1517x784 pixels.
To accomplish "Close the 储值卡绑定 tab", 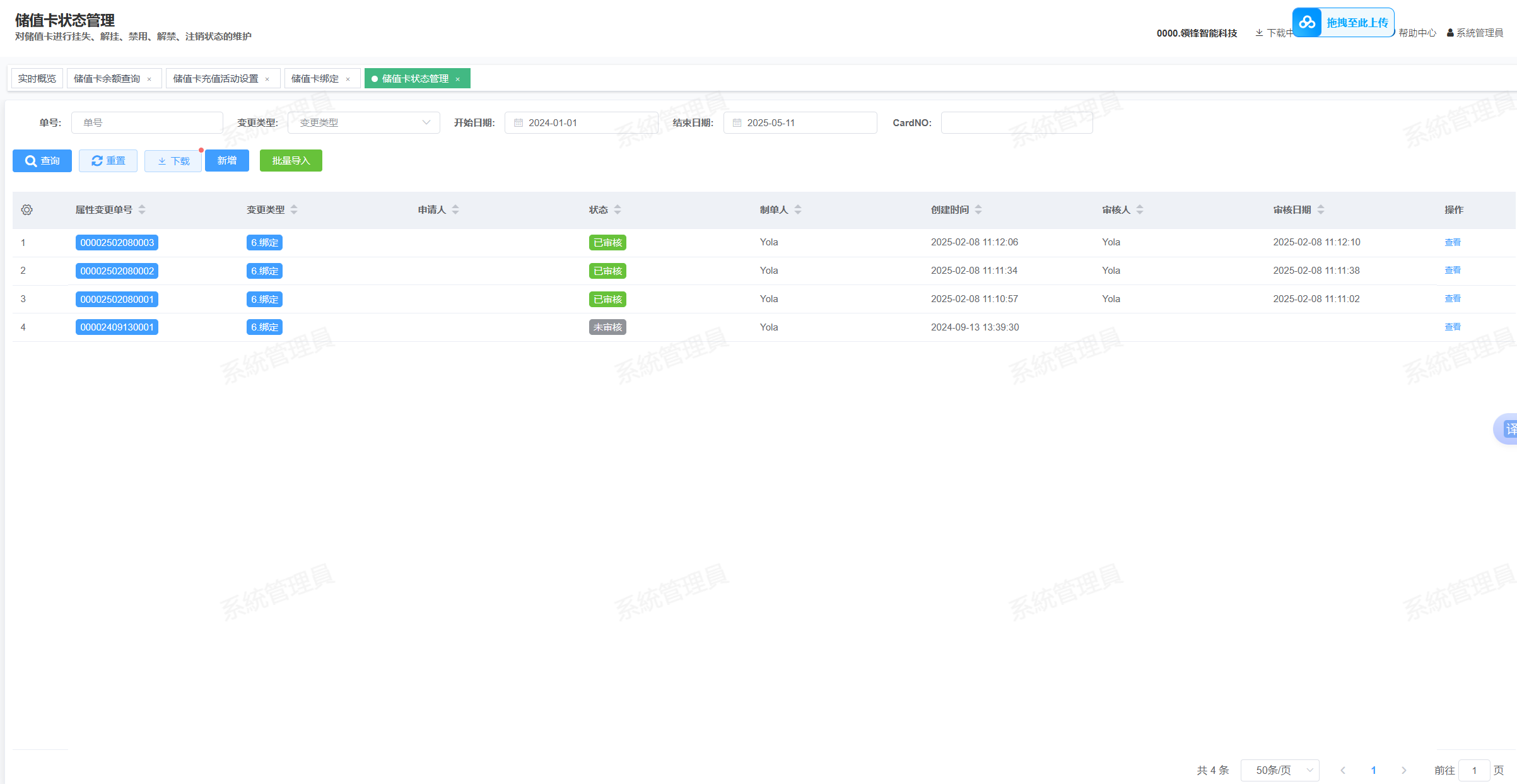I will 348,79.
